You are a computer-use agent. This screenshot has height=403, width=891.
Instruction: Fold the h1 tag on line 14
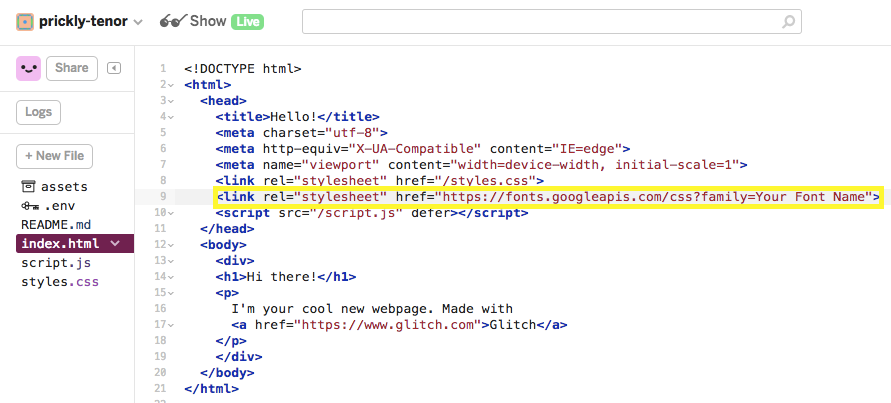click(x=170, y=277)
